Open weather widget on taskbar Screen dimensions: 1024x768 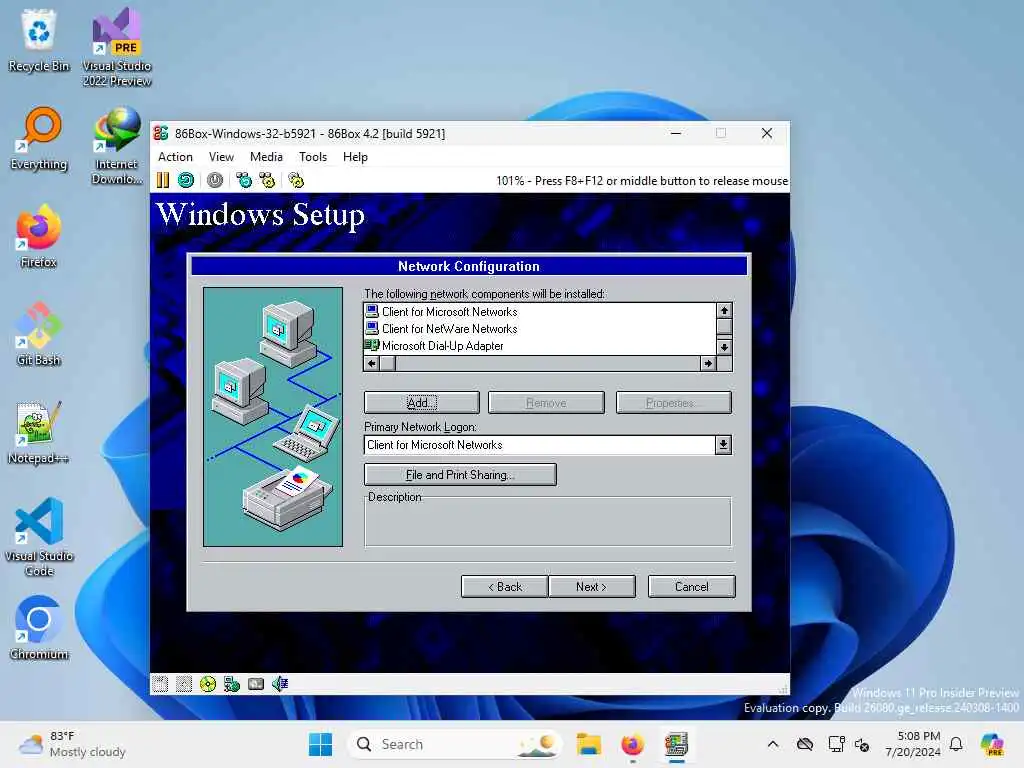tap(72, 744)
